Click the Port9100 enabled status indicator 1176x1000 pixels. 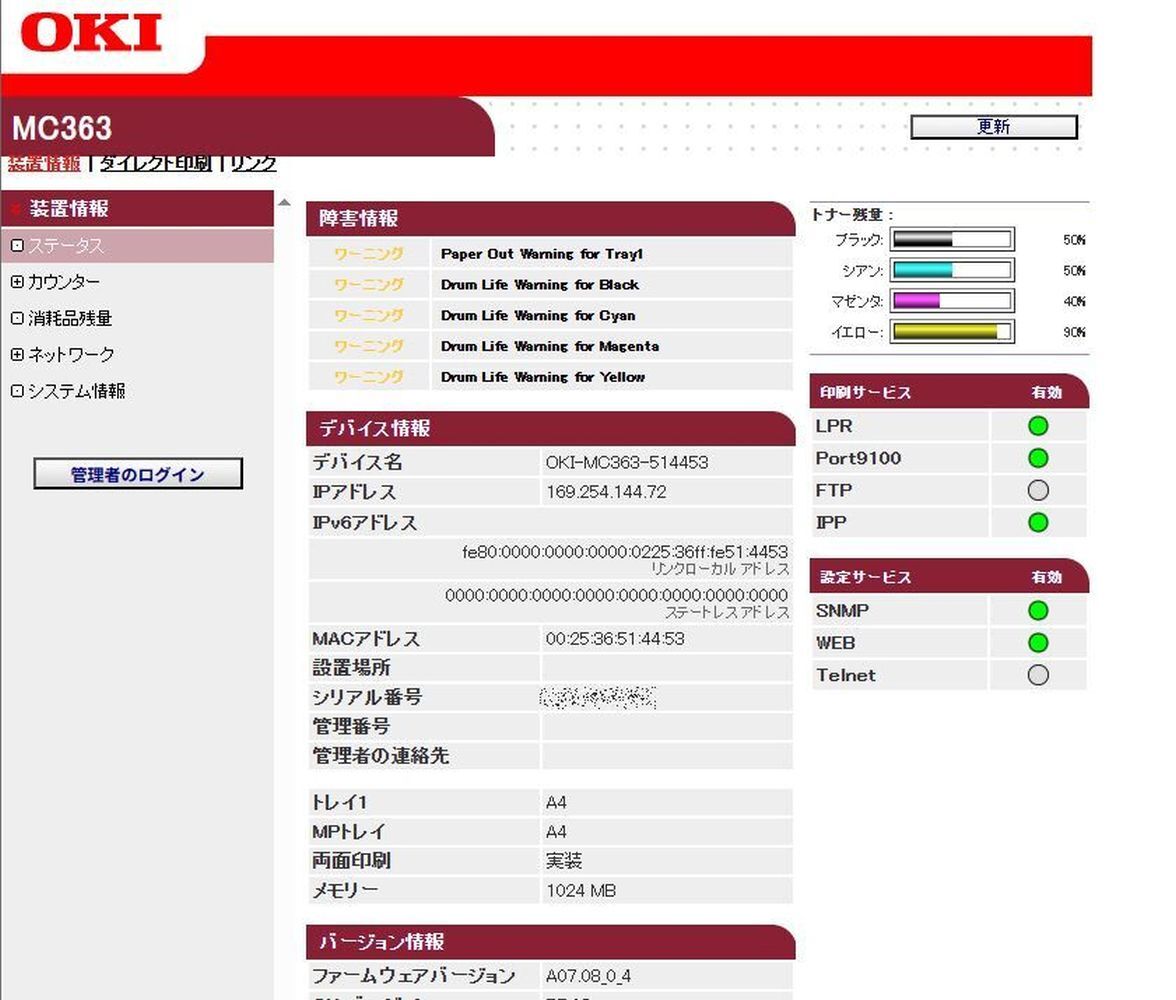point(1037,458)
